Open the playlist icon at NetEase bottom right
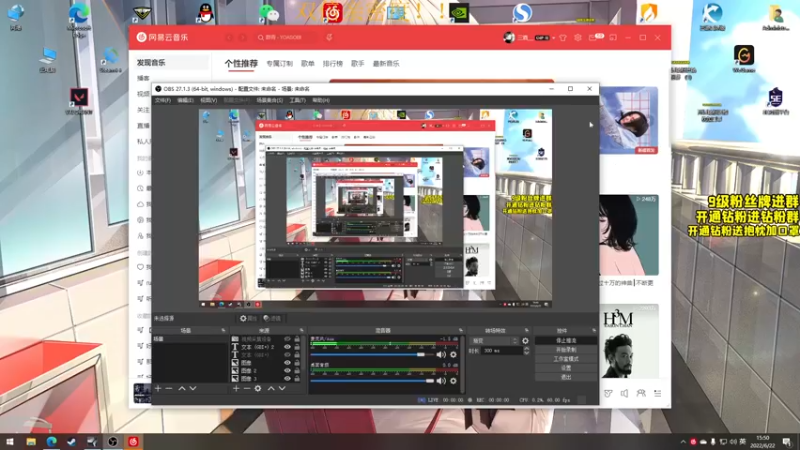 657,393
